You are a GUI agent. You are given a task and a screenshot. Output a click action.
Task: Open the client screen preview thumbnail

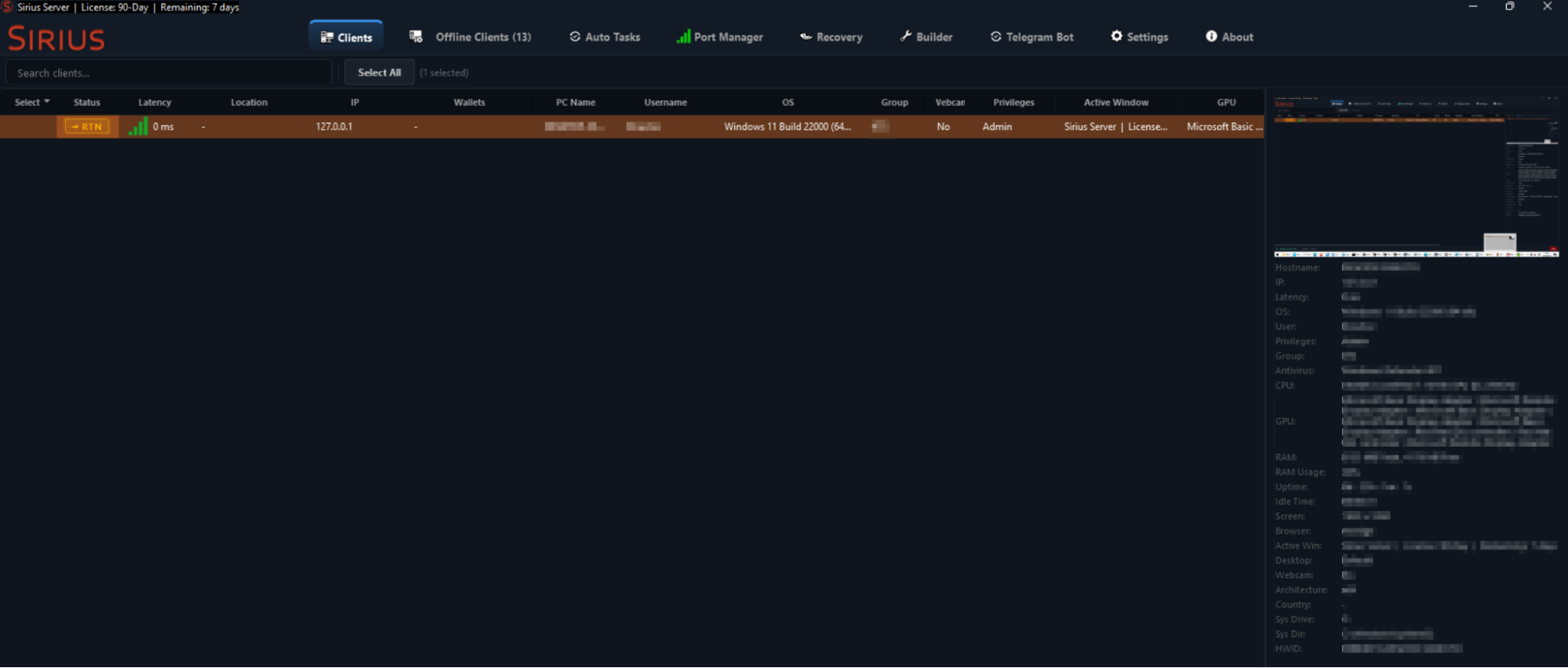(1417, 176)
